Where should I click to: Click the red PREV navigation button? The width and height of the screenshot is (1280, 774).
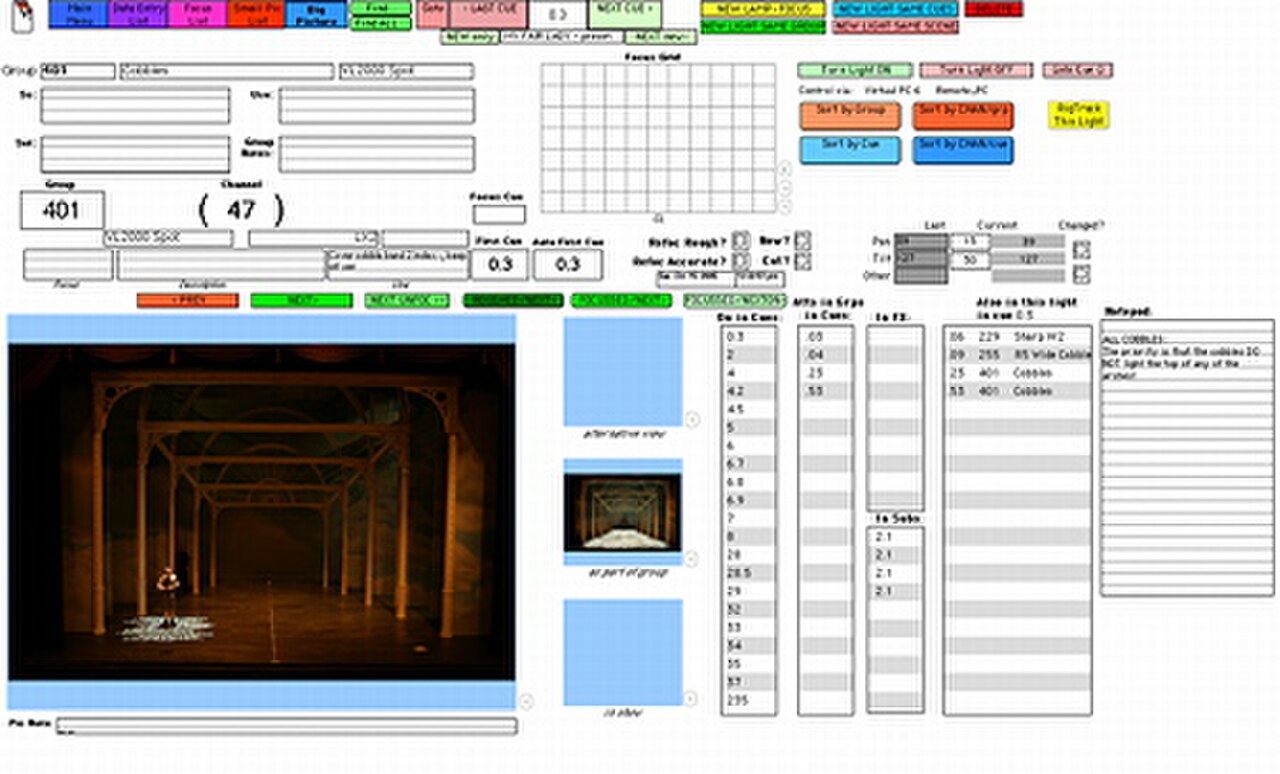pyautogui.click(x=188, y=300)
